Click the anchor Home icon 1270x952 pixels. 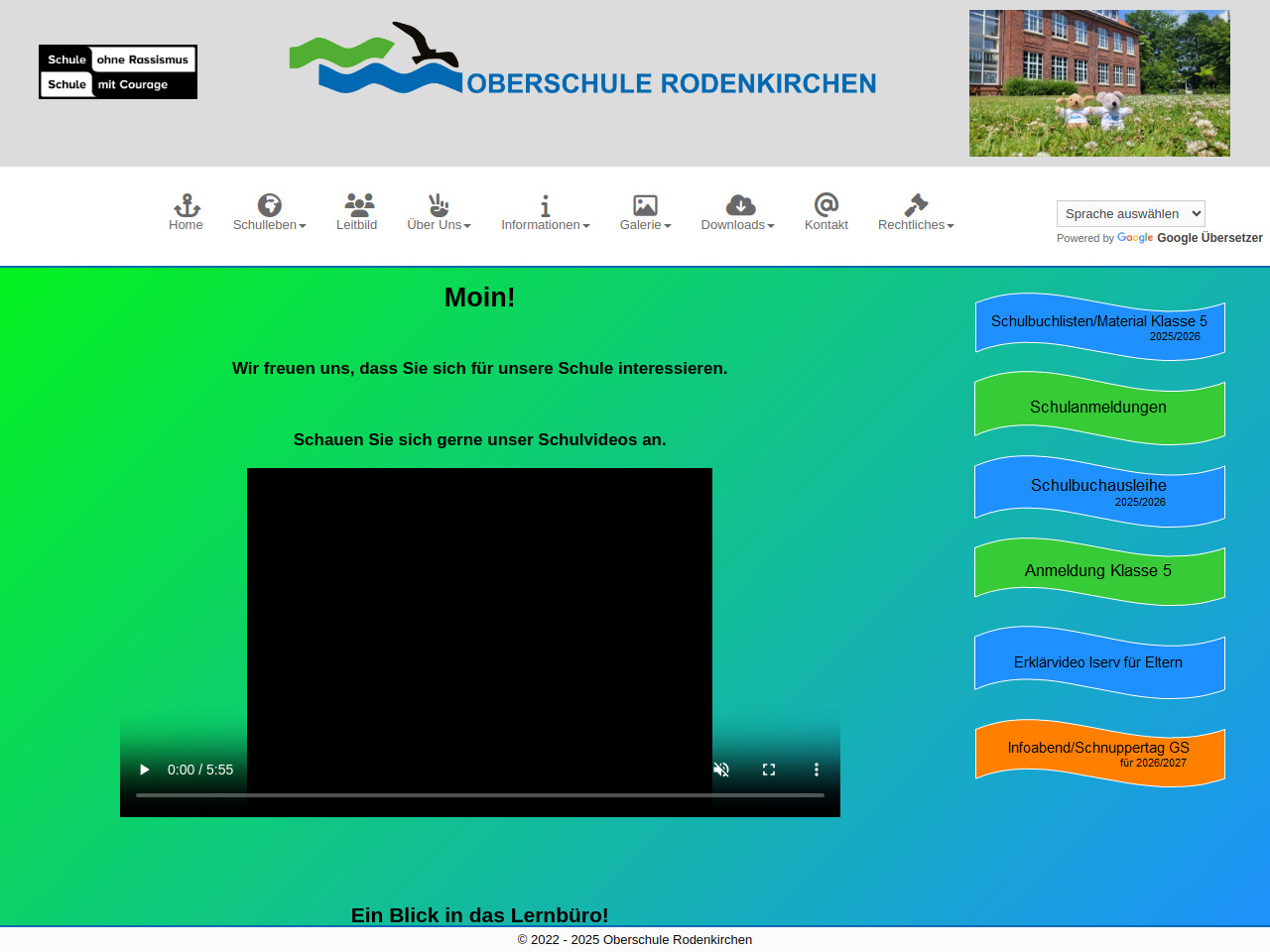[187, 206]
